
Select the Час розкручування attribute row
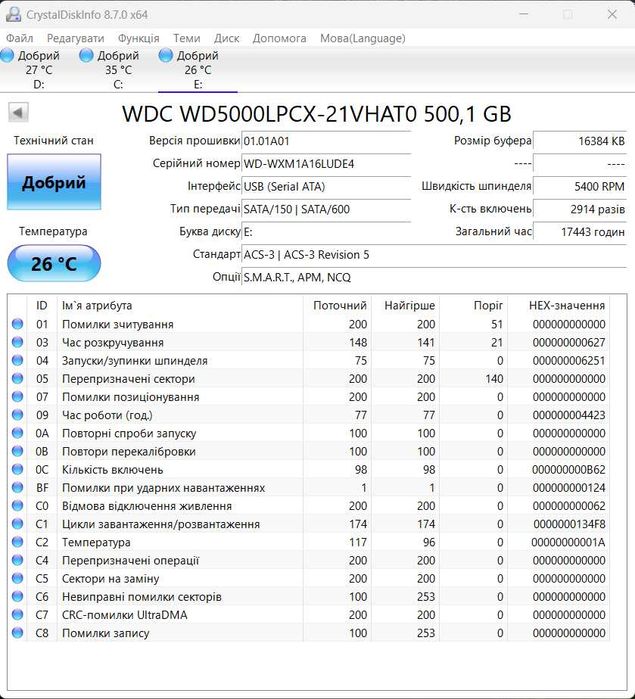pos(309,342)
